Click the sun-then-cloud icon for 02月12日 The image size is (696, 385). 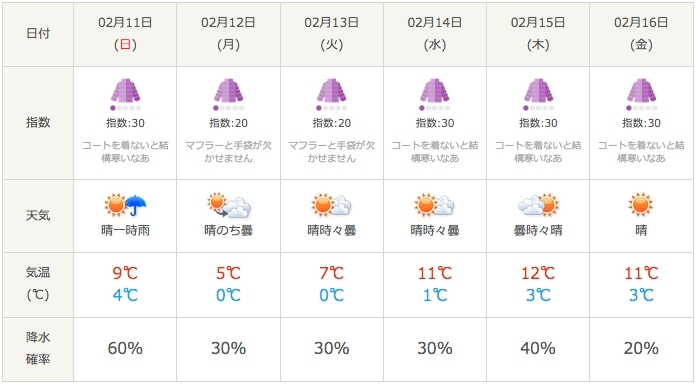(229, 205)
